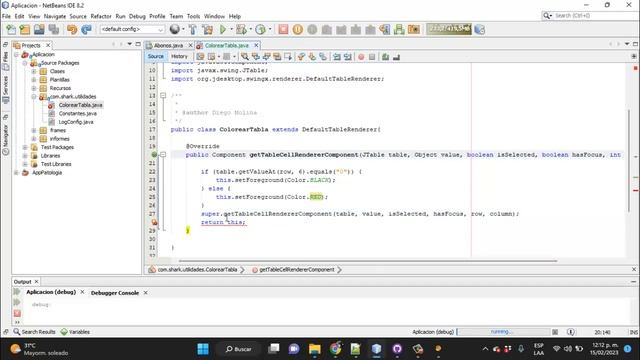This screenshot has height=360, width=640.
Task: Select the Source editor view button
Action: point(156,56)
